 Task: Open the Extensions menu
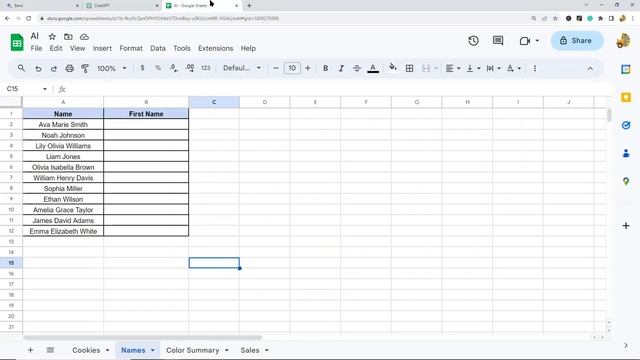tap(216, 48)
